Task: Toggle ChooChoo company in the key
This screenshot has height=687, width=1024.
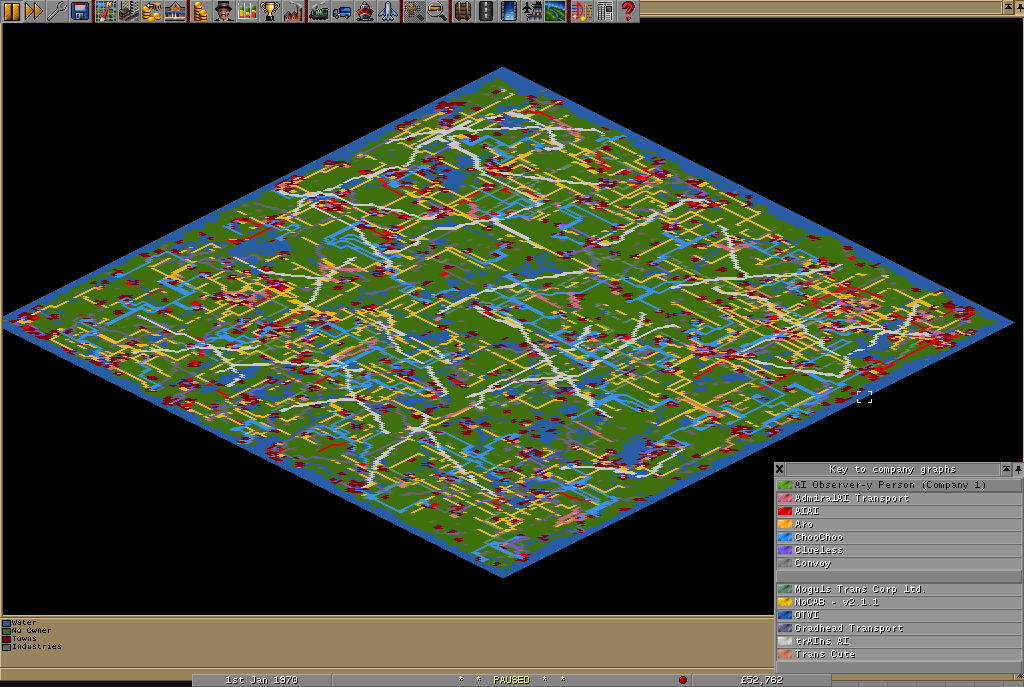Action: (x=898, y=537)
